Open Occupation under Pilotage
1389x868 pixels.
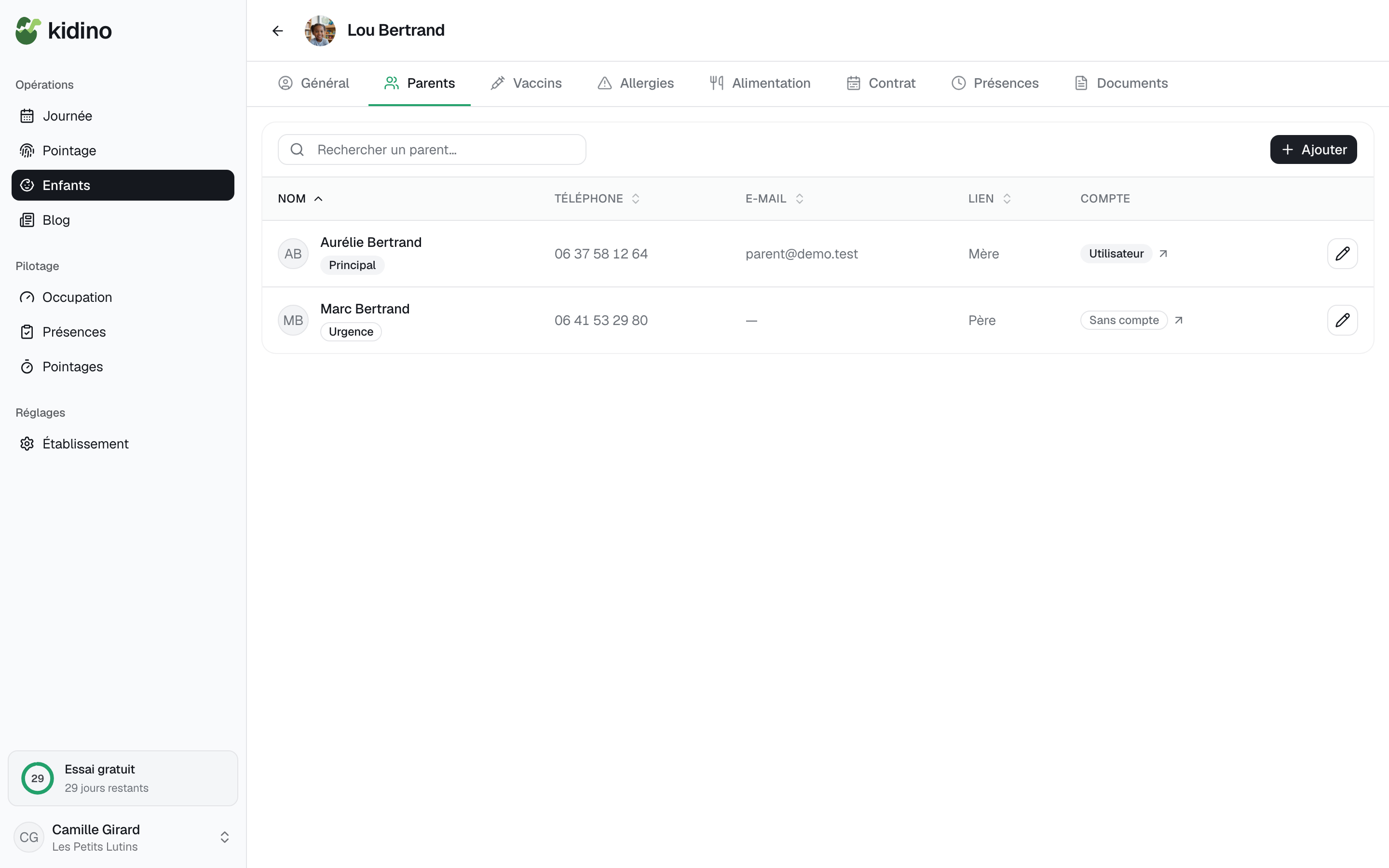tap(123, 298)
